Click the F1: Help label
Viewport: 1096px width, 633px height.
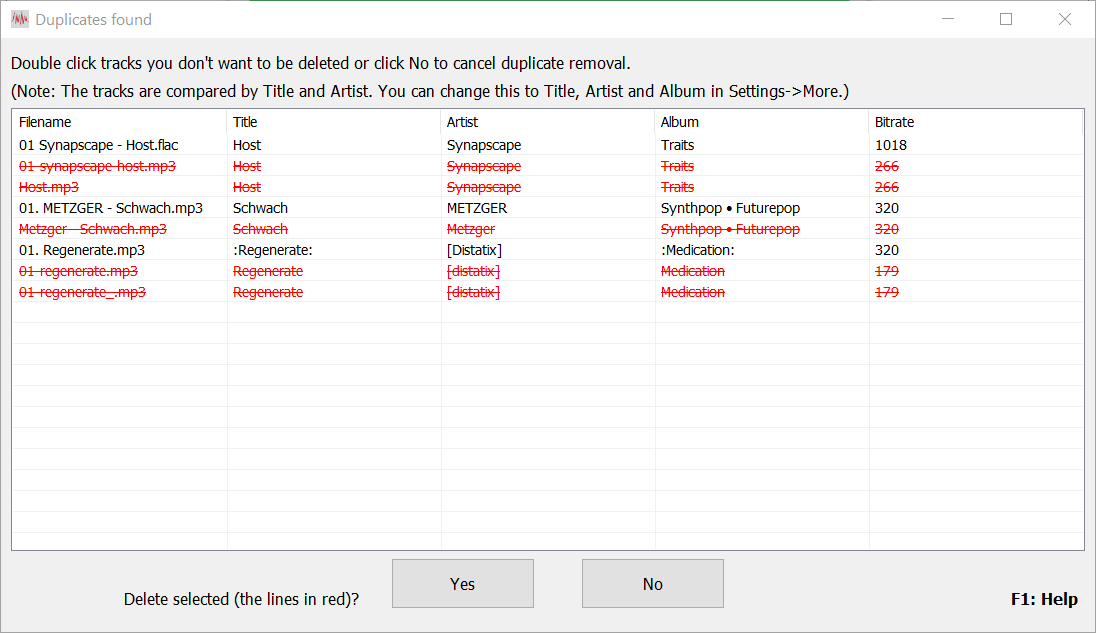tap(1044, 599)
